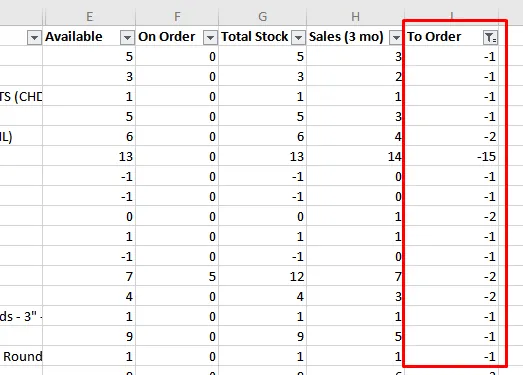Select Total Stock cell showing 13
The width and height of the screenshot is (523, 375).
pos(263,156)
